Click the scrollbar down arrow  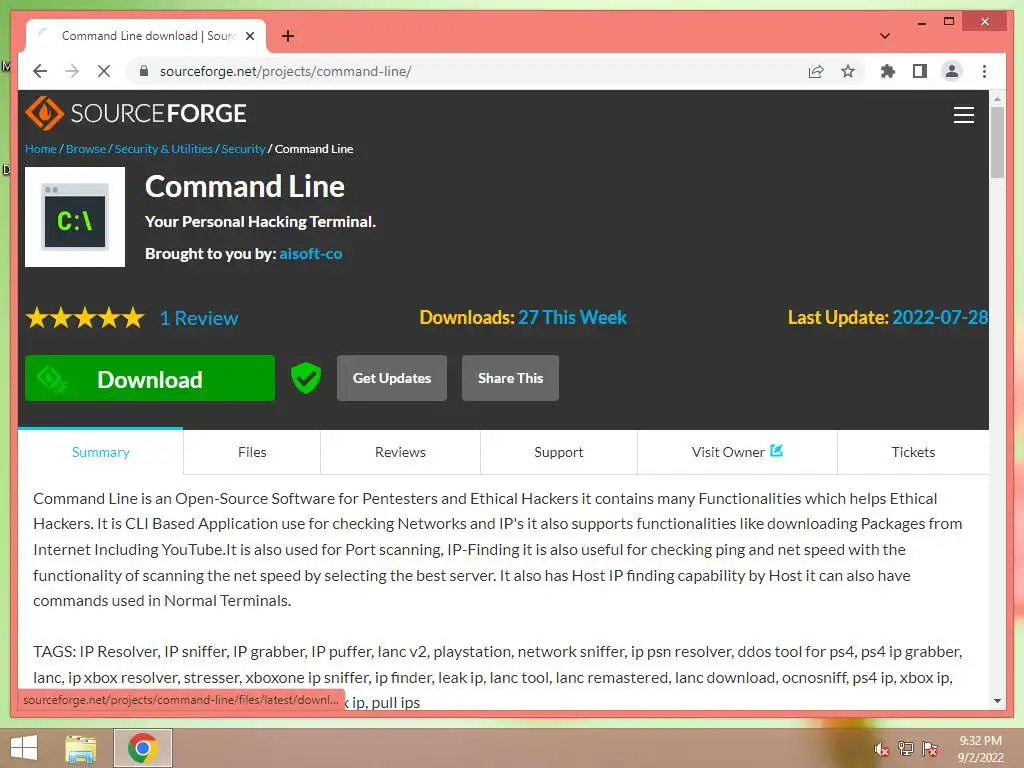pyautogui.click(x=997, y=701)
